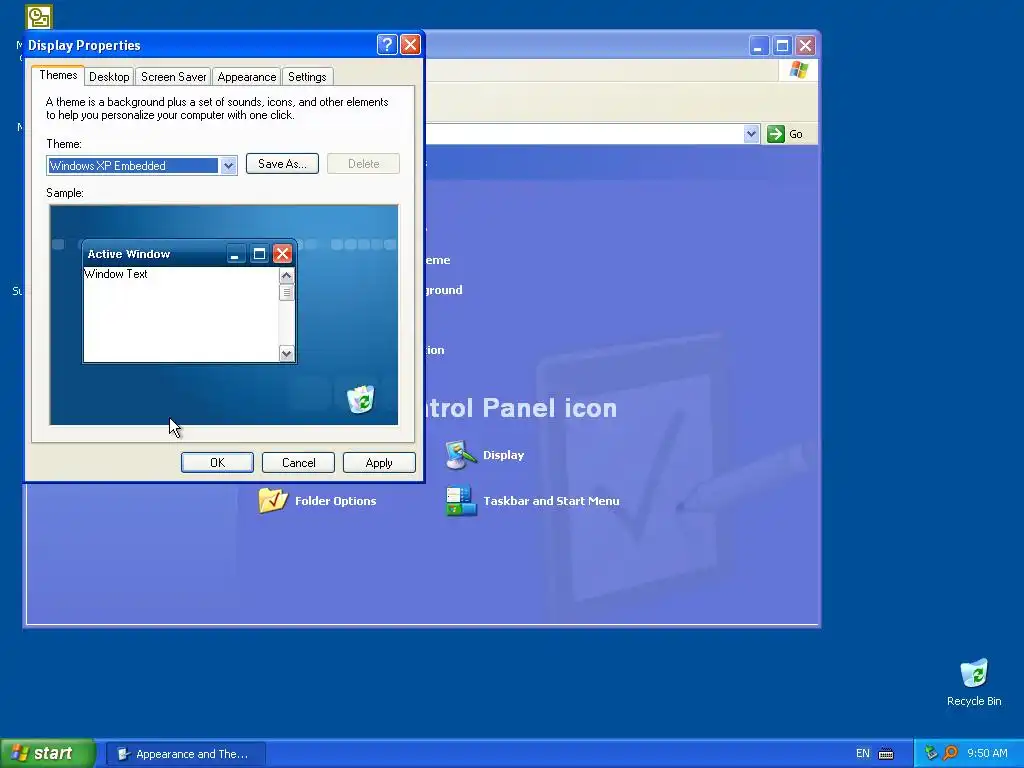Click the Display link text
This screenshot has height=768, width=1024.
click(x=504, y=455)
